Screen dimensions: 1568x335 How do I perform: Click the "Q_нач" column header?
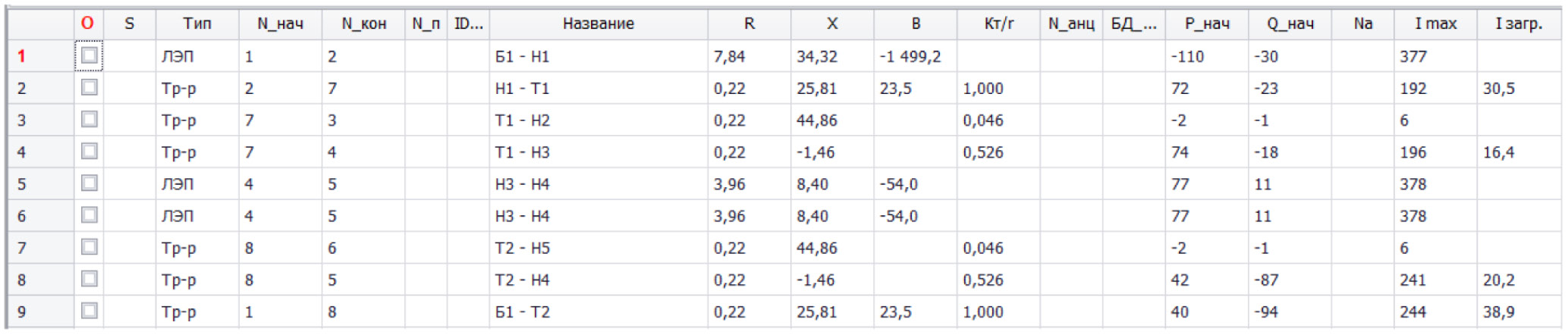pyautogui.click(x=1290, y=24)
